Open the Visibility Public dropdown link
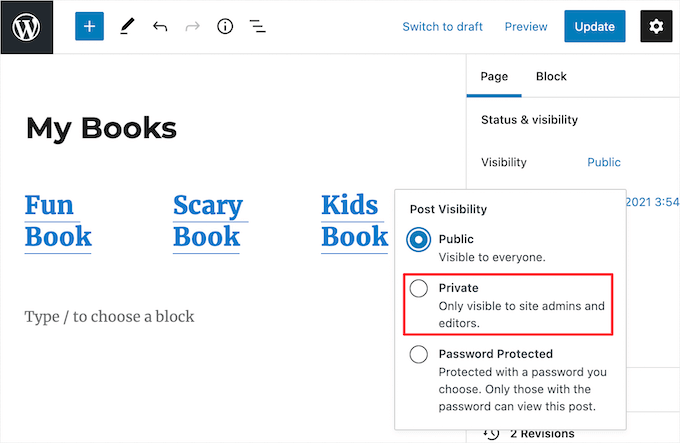Screen dimensions: 680x443 pyautogui.click(x=604, y=162)
